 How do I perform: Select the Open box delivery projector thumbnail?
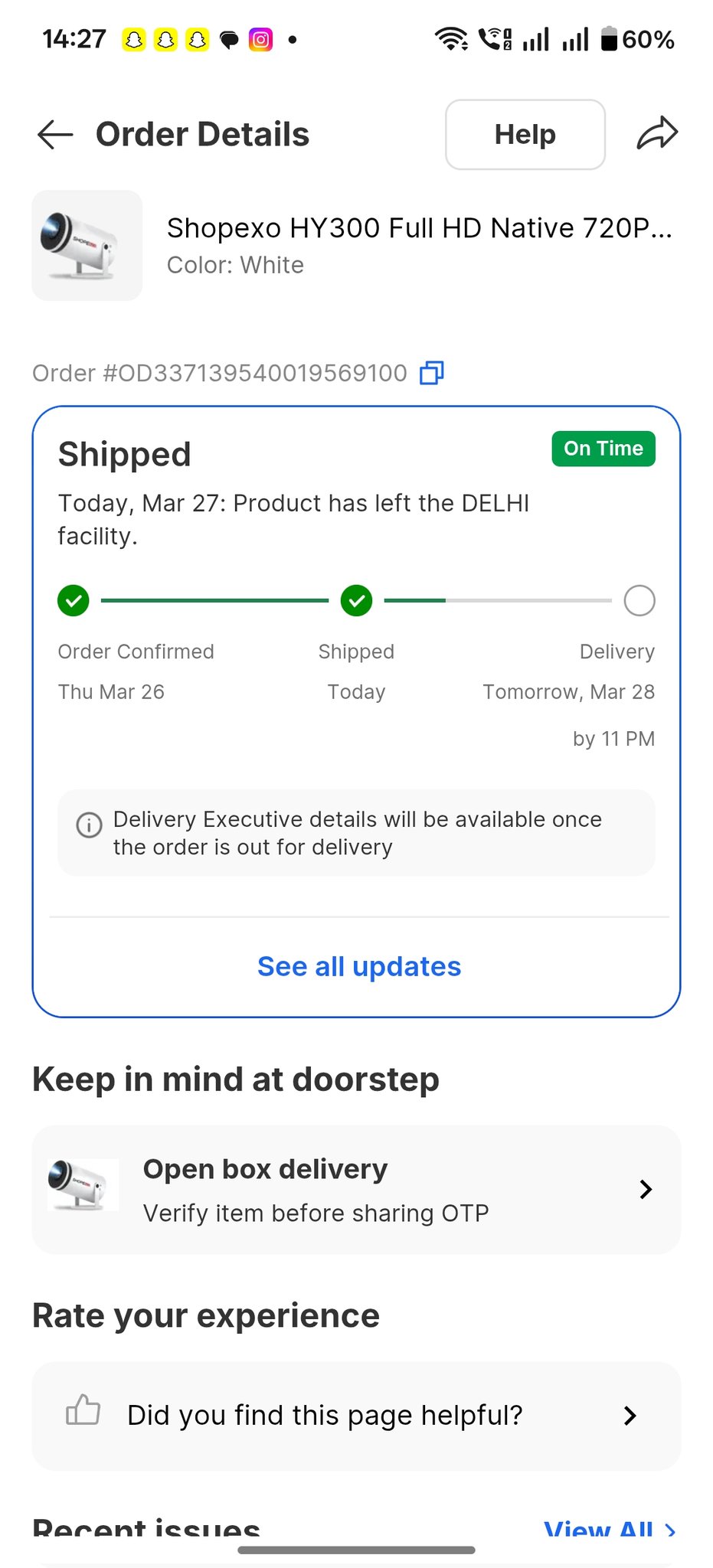[x=83, y=1184]
